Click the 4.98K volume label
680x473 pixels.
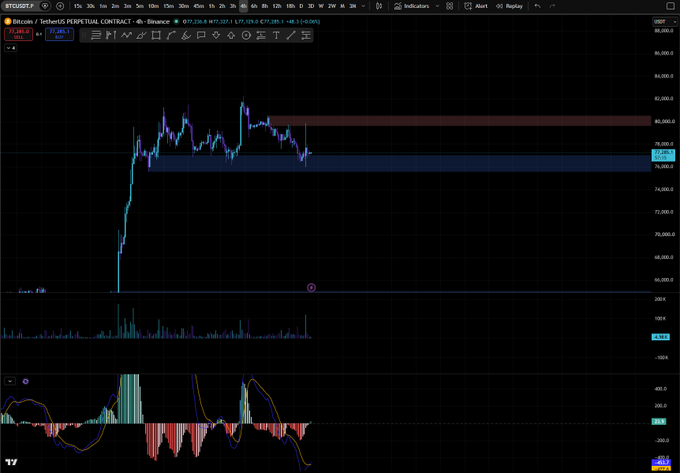[x=660, y=337]
